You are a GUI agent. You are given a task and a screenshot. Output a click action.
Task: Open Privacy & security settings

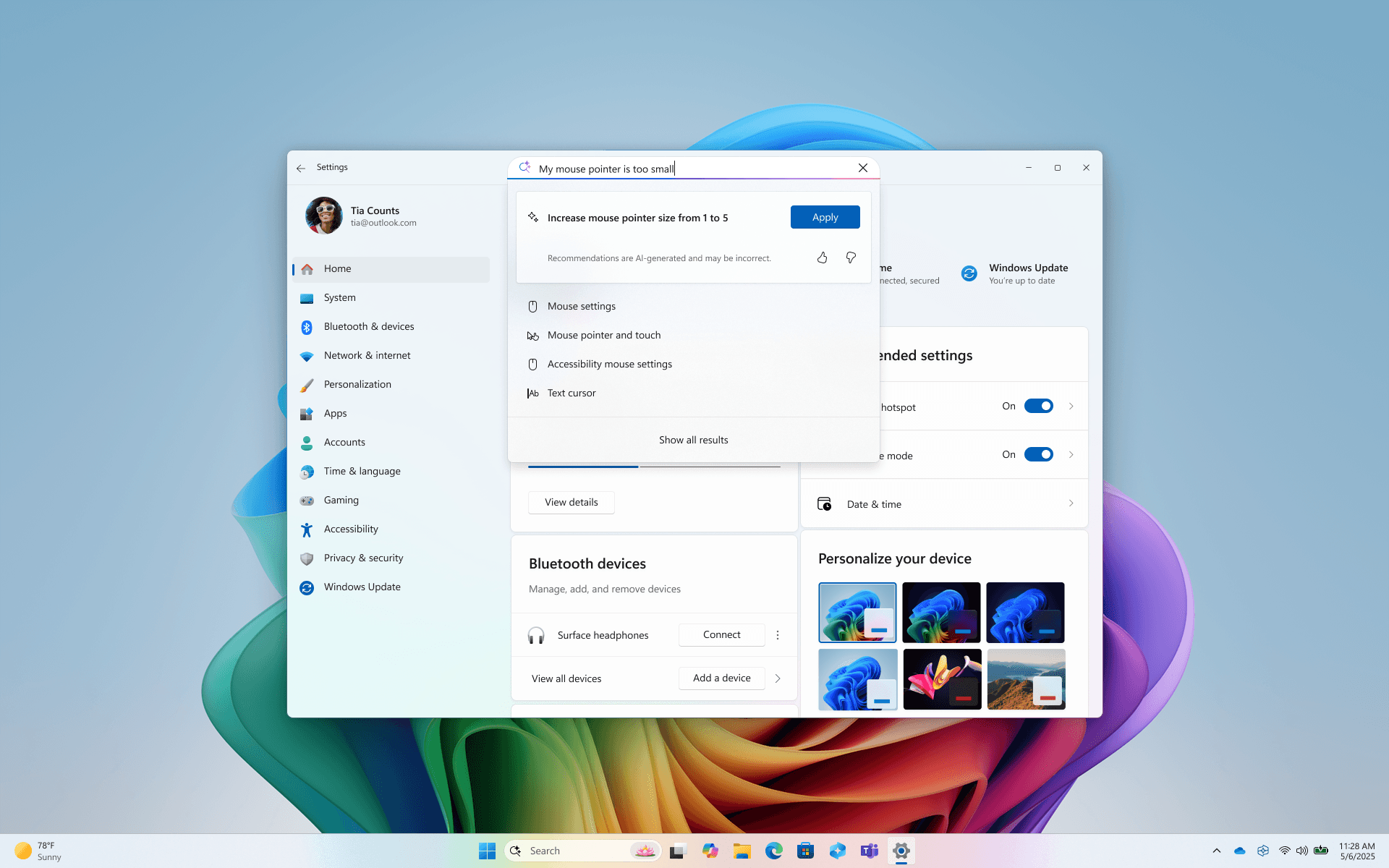pos(363,558)
